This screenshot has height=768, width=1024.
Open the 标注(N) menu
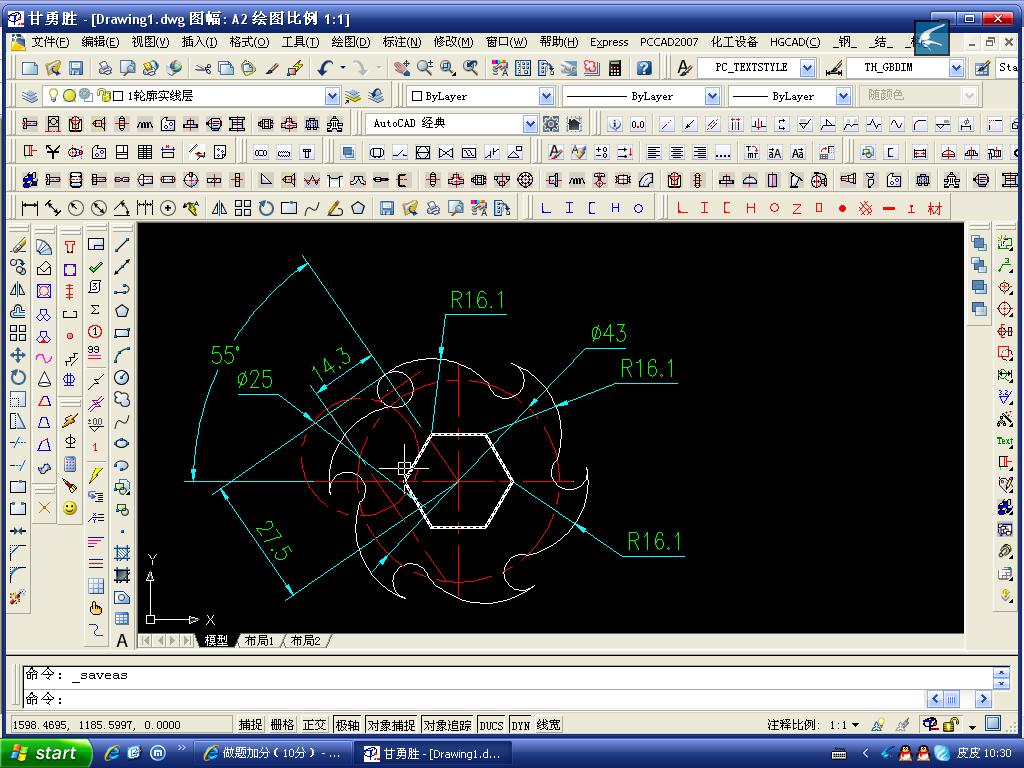pos(402,42)
